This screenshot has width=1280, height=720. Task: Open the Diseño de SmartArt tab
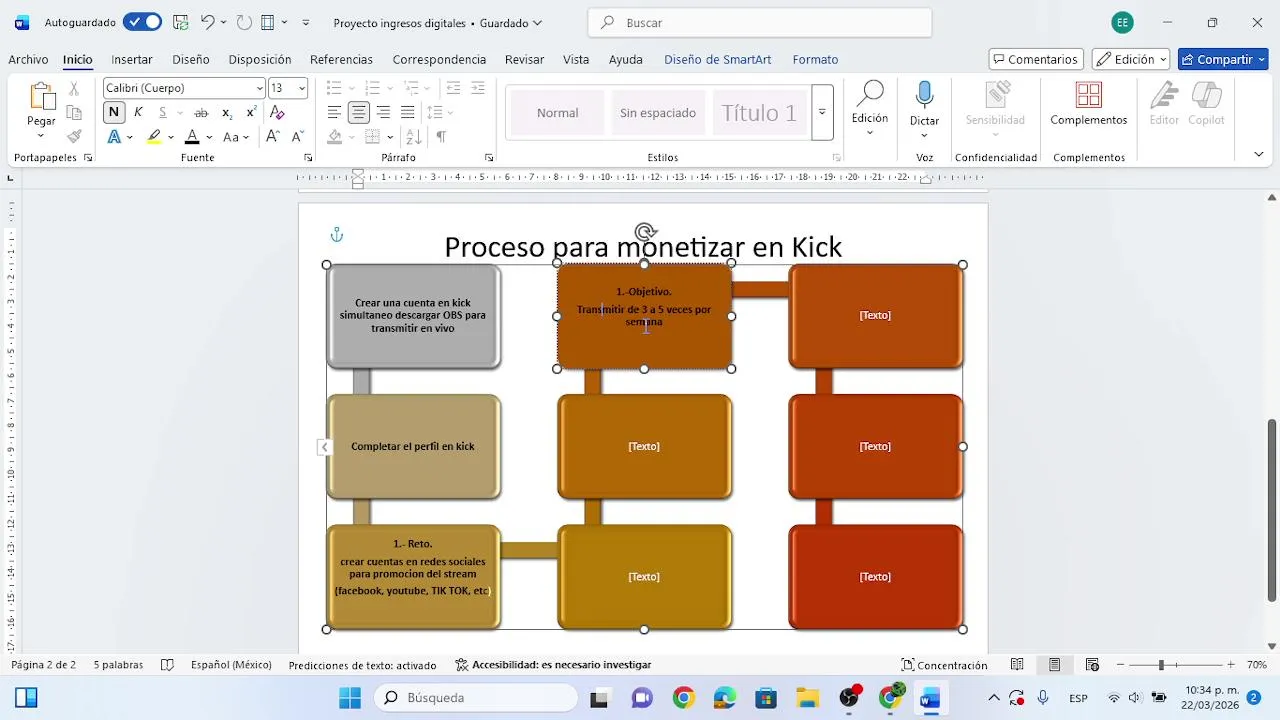pyautogui.click(x=718, y=59)
